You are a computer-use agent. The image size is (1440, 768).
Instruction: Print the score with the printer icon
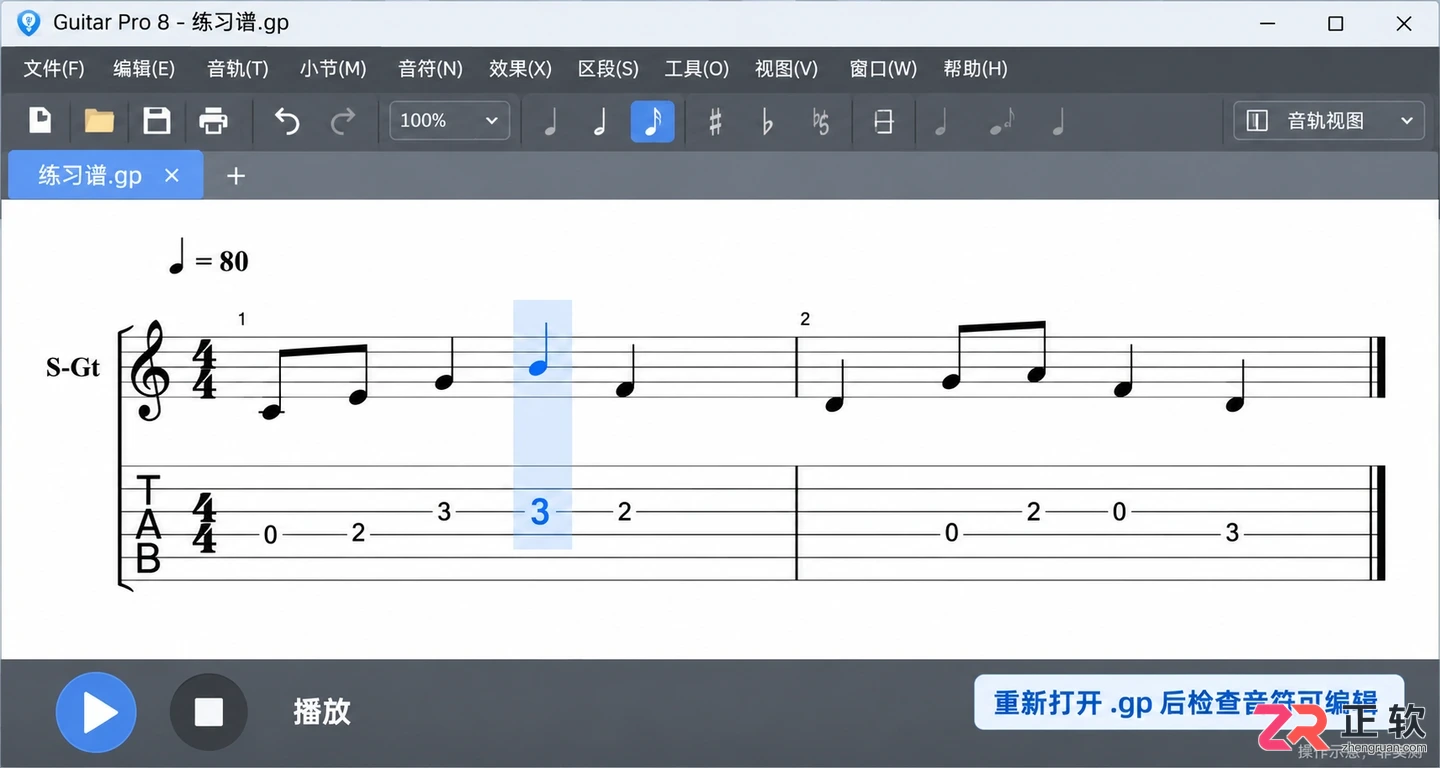(214, 121)
